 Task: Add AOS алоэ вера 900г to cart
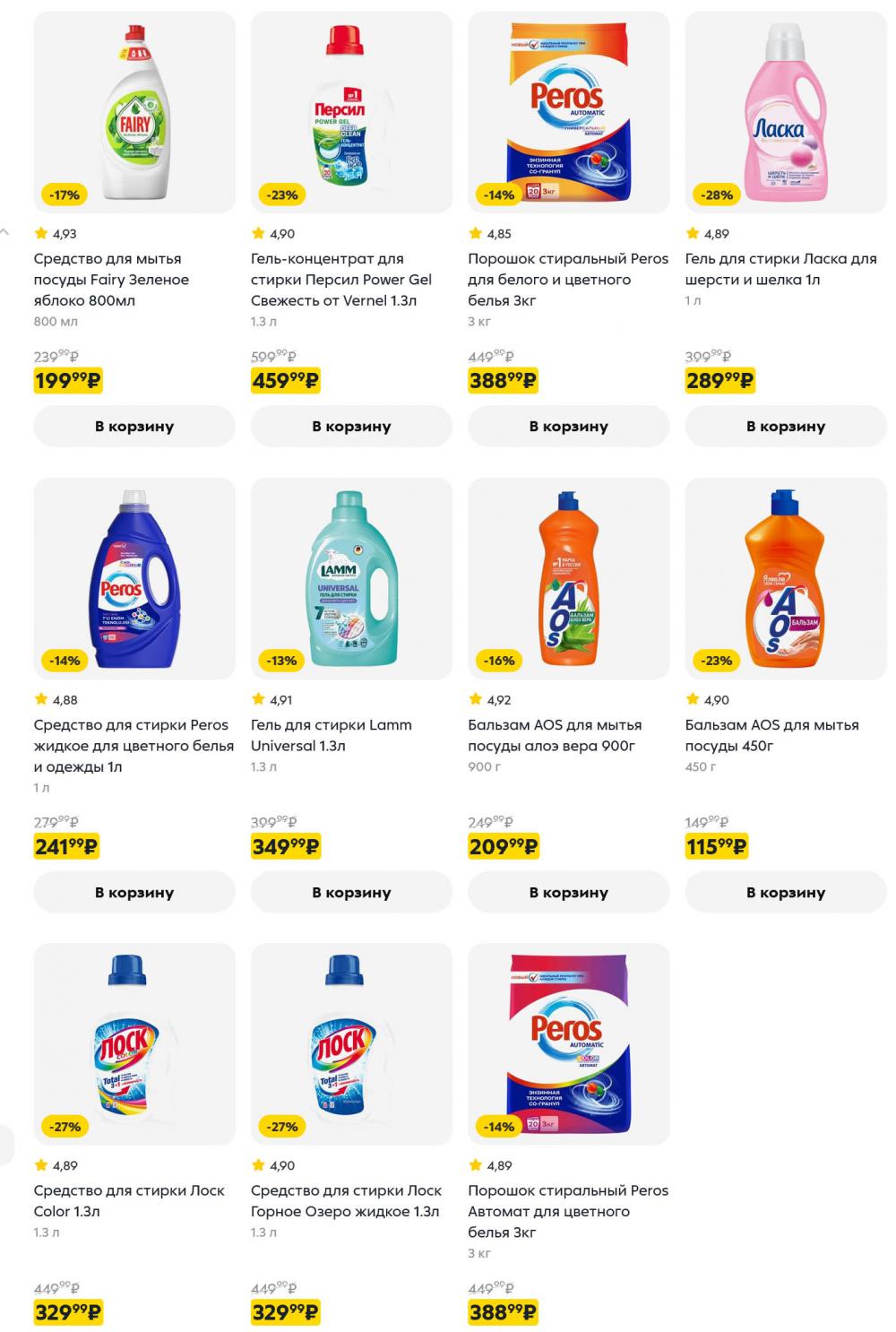coord(568,893)
